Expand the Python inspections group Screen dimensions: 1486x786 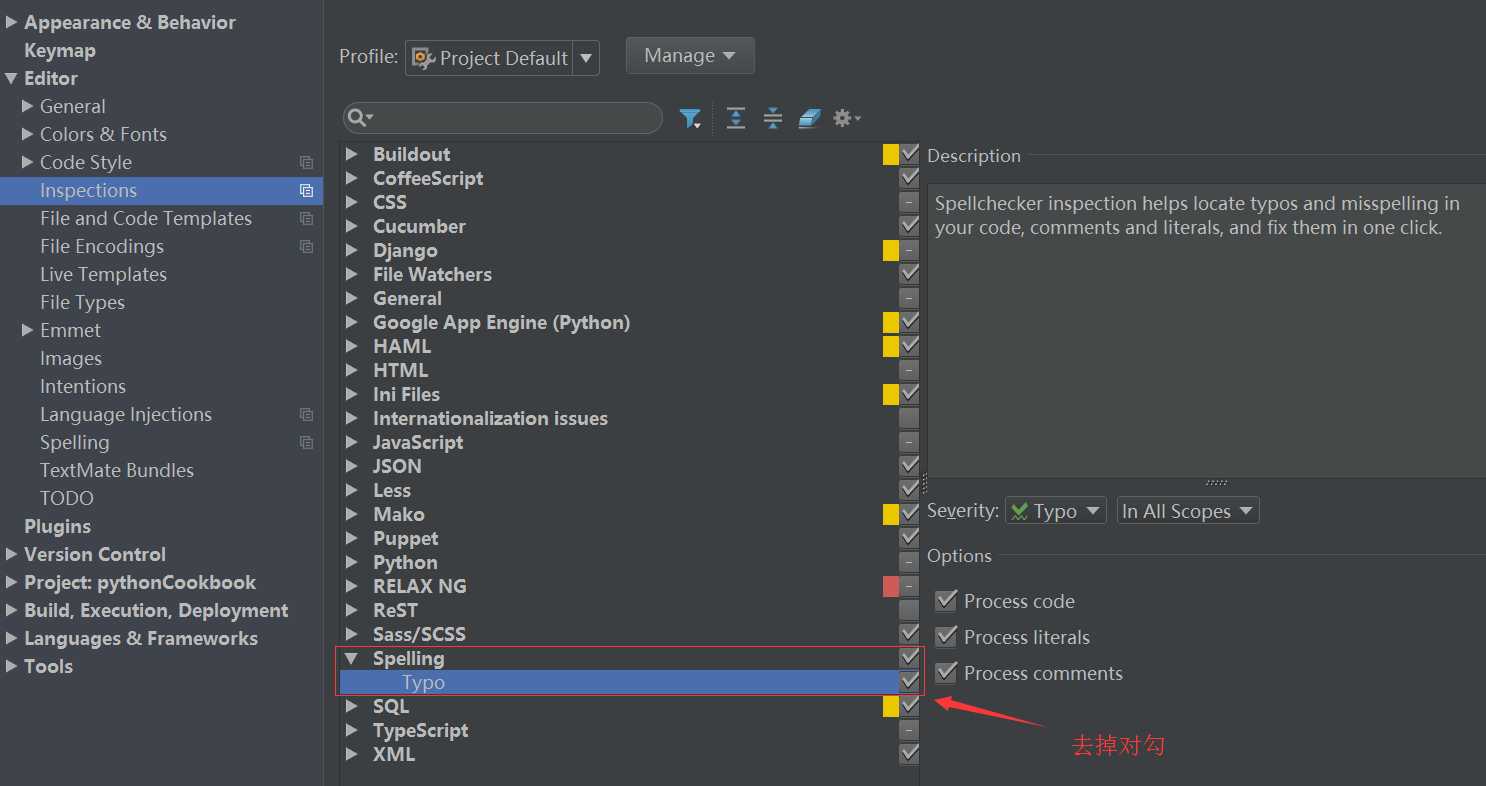[x=352, y=562]
